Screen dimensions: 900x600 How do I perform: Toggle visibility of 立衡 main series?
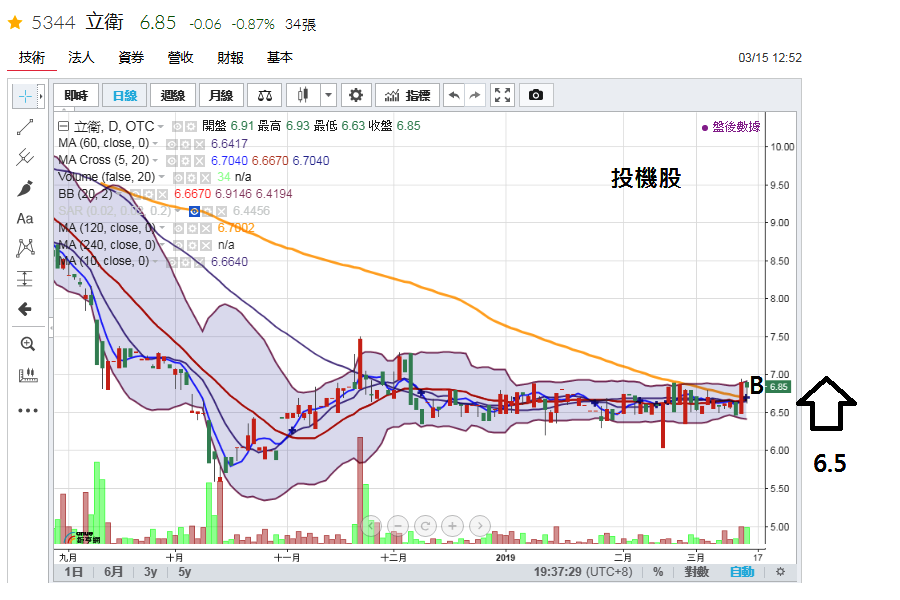point(178,126)
